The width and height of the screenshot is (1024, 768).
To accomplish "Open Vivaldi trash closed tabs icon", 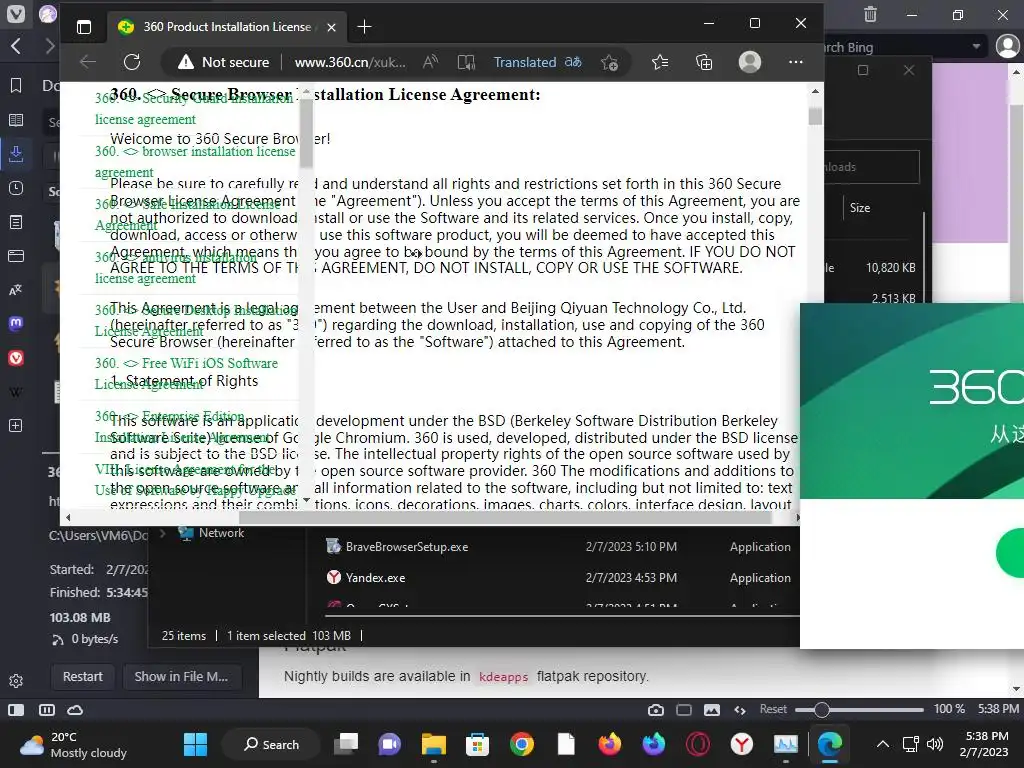I will (870, 14).
